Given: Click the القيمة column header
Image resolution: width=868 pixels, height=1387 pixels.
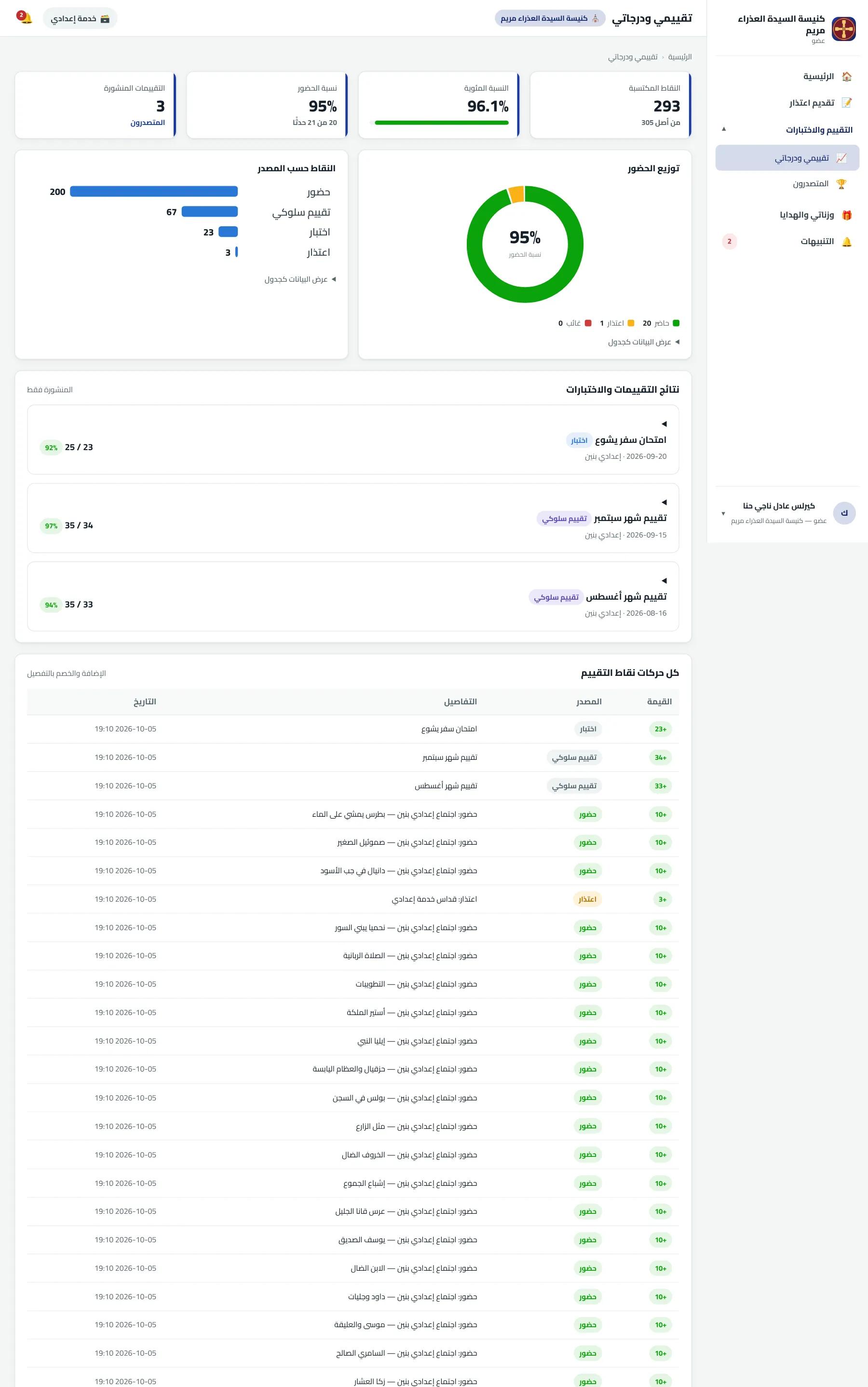Looking at the screenshot, I should 659,702.
